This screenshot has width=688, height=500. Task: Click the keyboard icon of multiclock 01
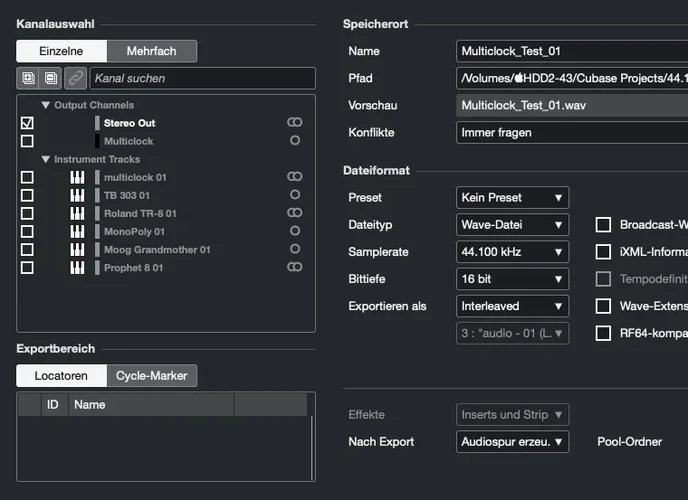pos(77,177)
